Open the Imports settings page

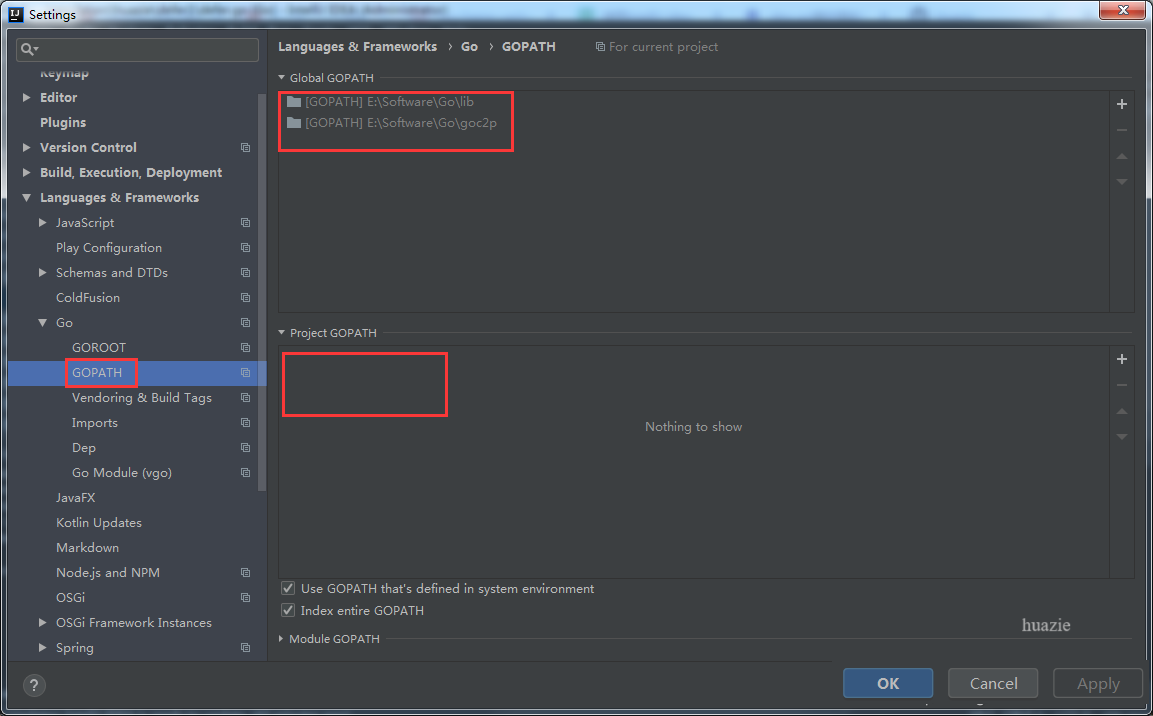pyautogui.click(x=95, y=423)
